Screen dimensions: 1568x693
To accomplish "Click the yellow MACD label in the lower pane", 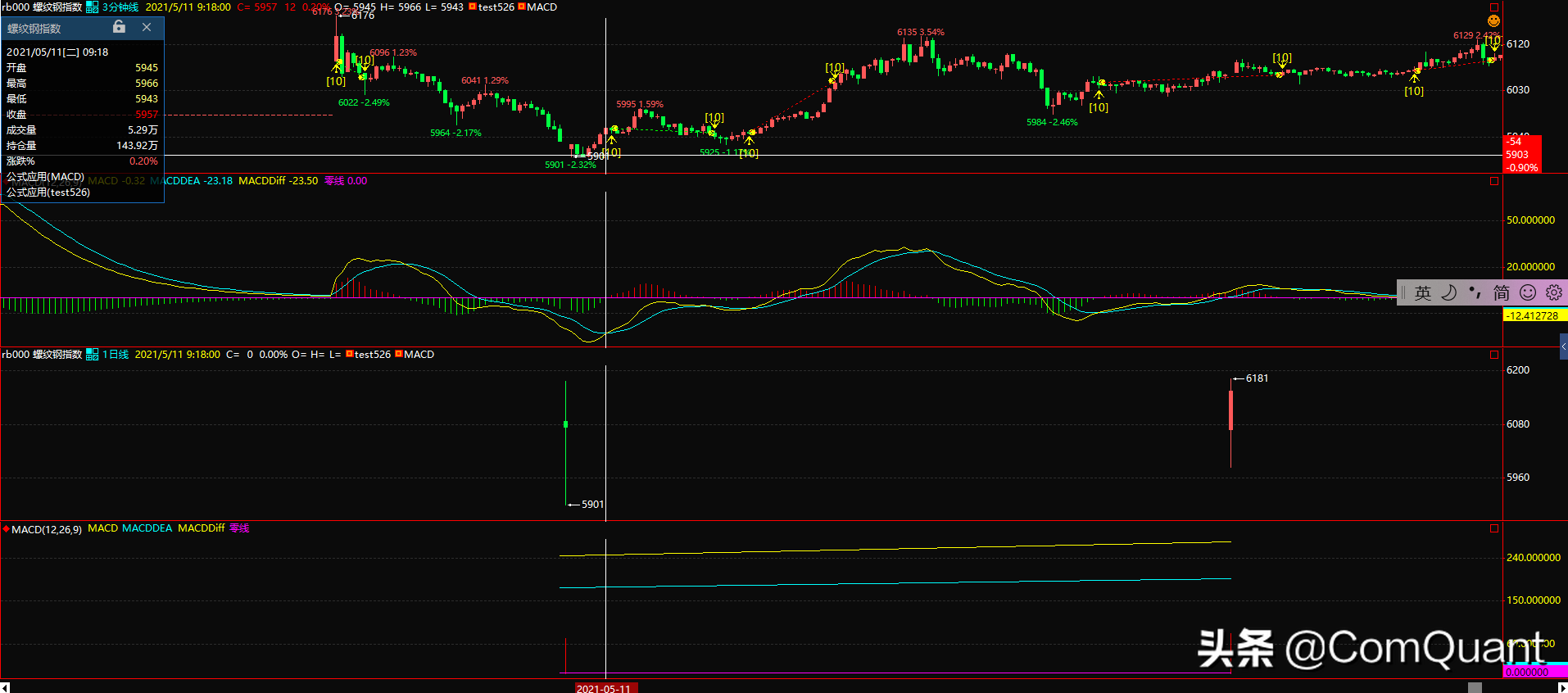I will click(103, 528).
